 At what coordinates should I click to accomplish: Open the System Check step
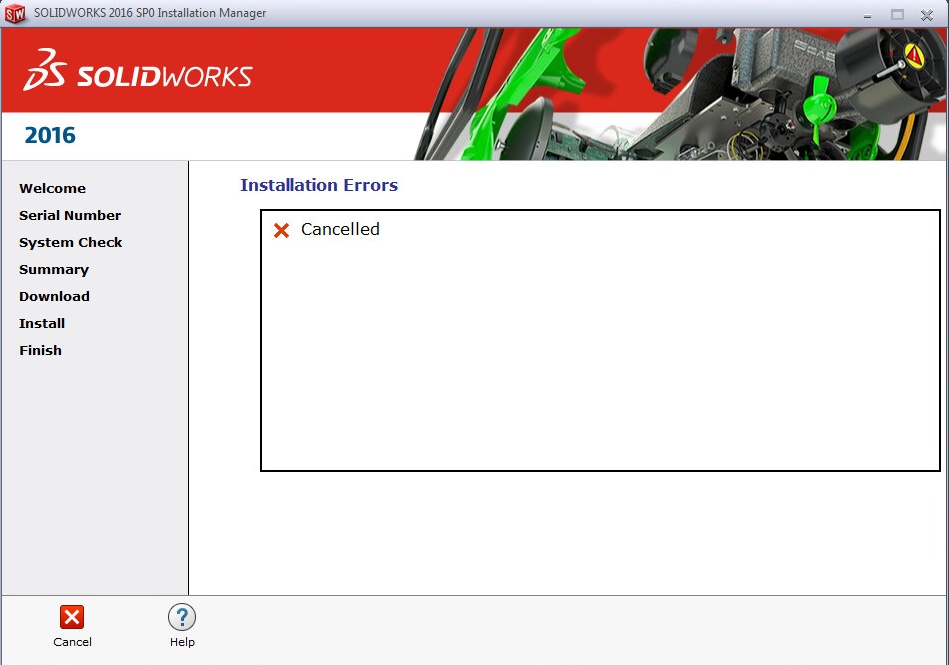coord(71,242)
